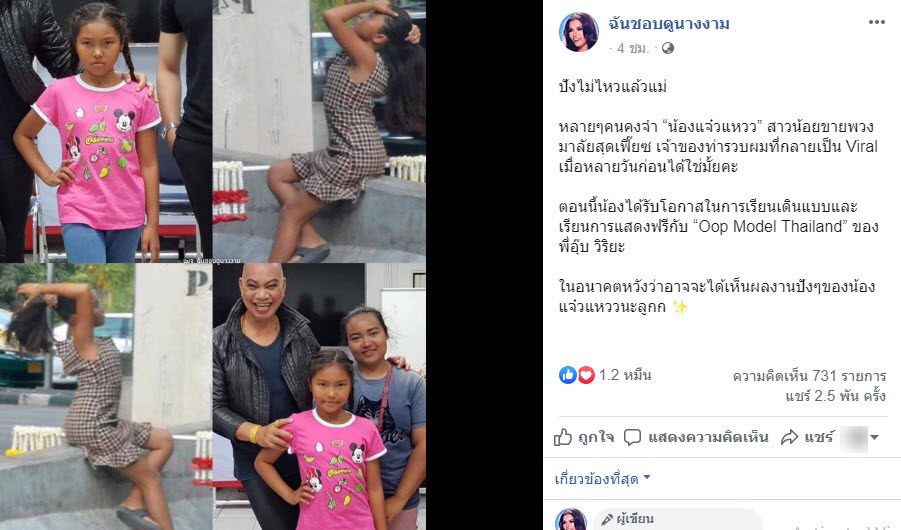This screenshot has height=530, width=901.
Task: Click the page profile picture avatar
Action: click(x=579, y=32)
